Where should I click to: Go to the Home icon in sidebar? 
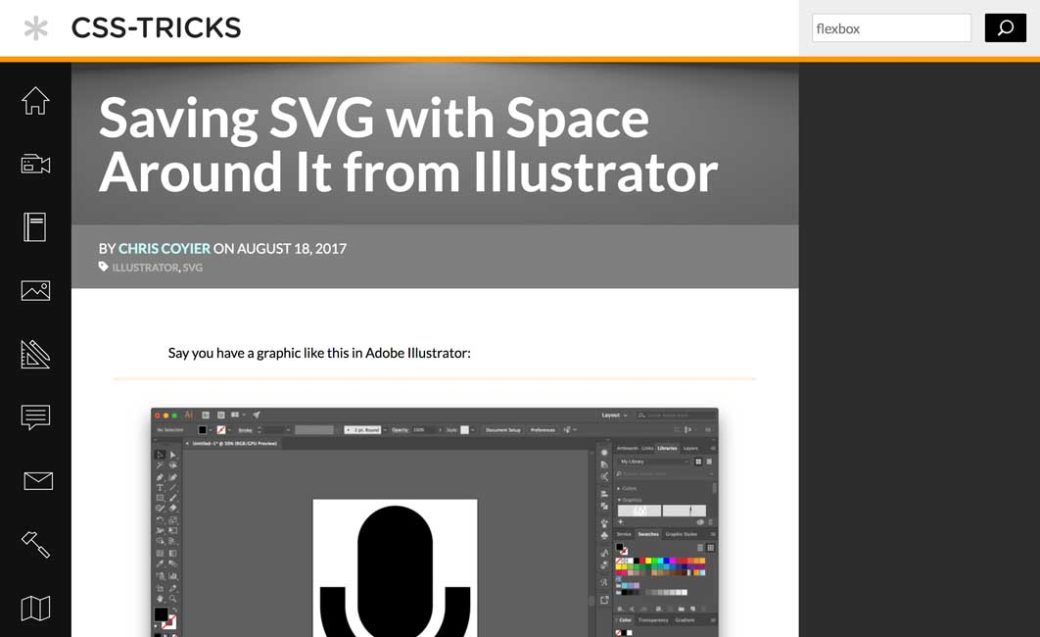(35, 101)
